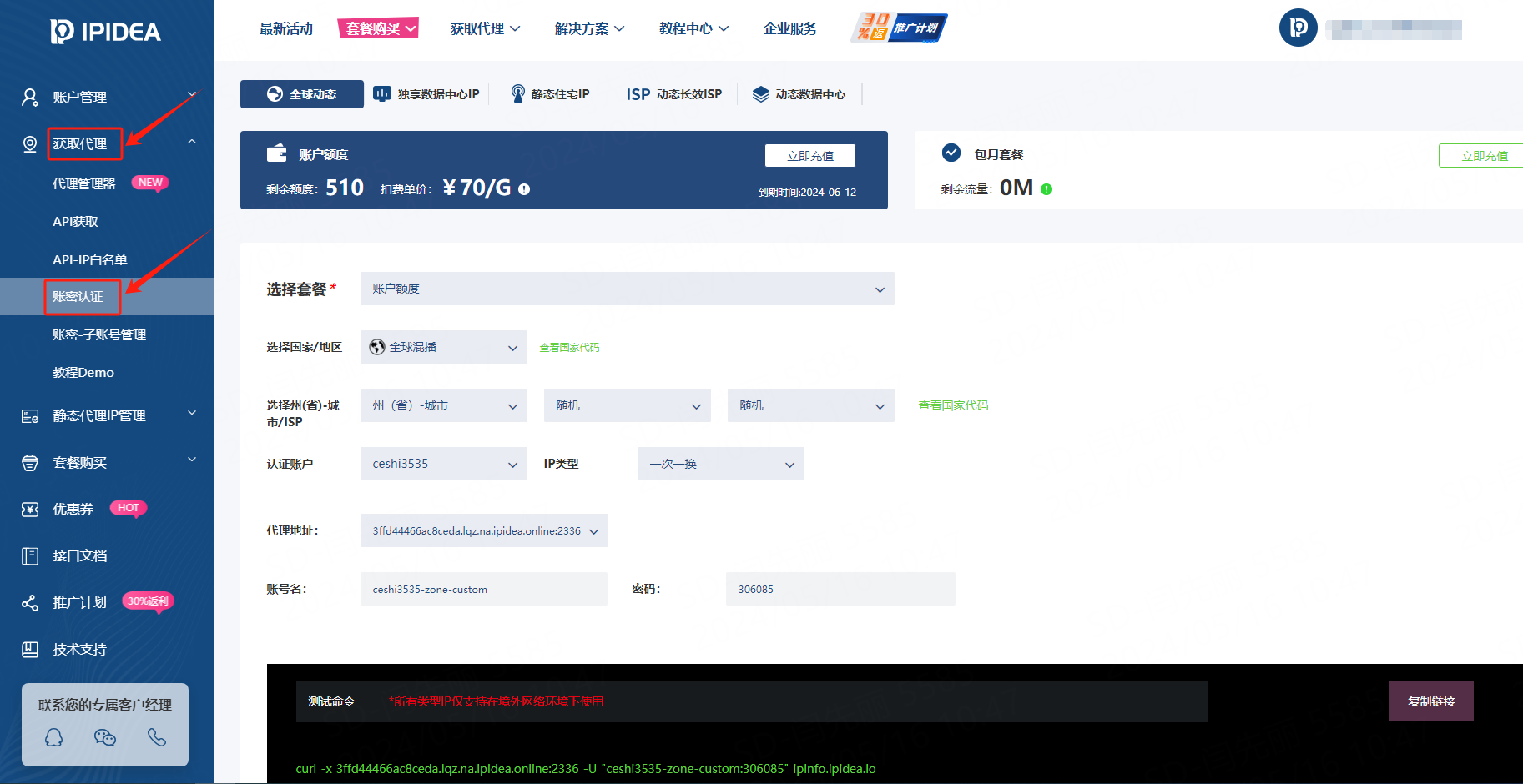Open the 全球混播 country selection dropdown
The height and width of the screenshot is (784, 1523).
(x=442, y=347)
